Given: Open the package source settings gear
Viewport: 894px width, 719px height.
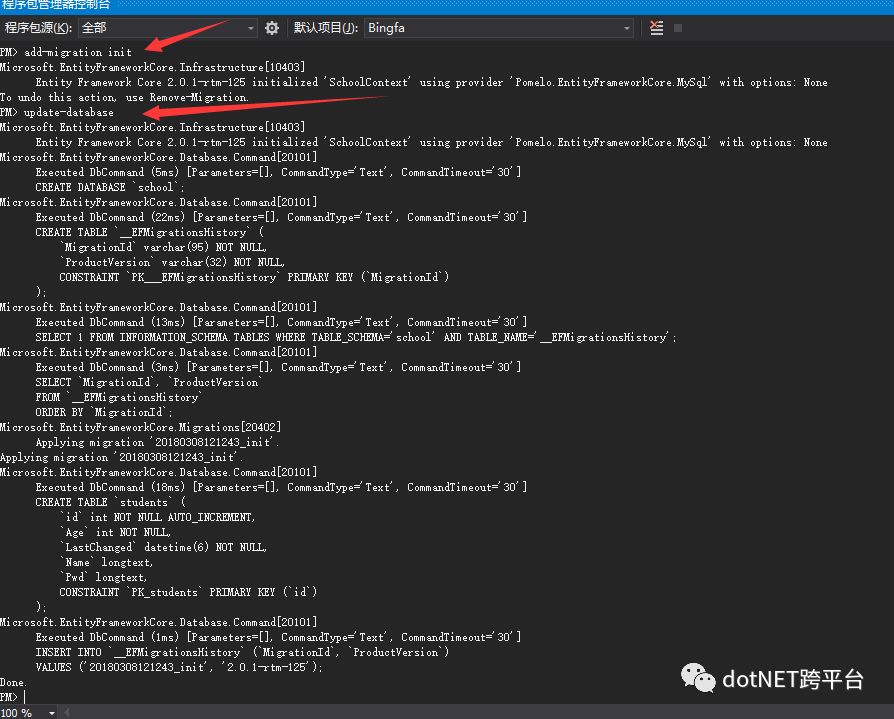Looking at the screenshot, I should click(x=272, y=28).
